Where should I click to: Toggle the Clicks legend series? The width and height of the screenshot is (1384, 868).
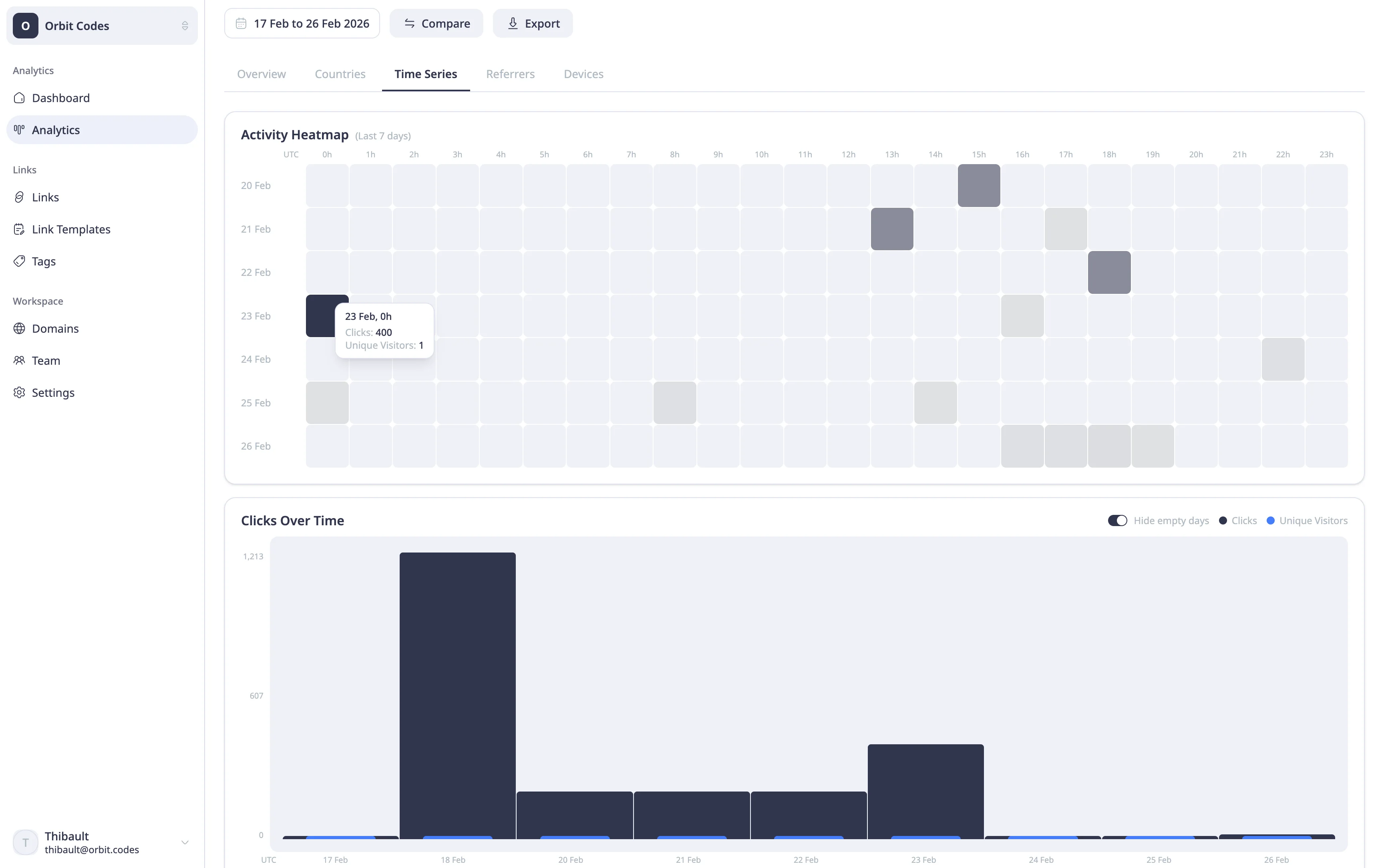(1237, 521)
